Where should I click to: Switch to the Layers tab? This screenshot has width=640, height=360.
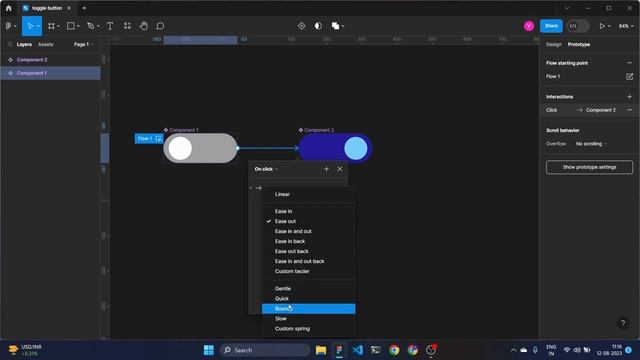click(24, 44)
